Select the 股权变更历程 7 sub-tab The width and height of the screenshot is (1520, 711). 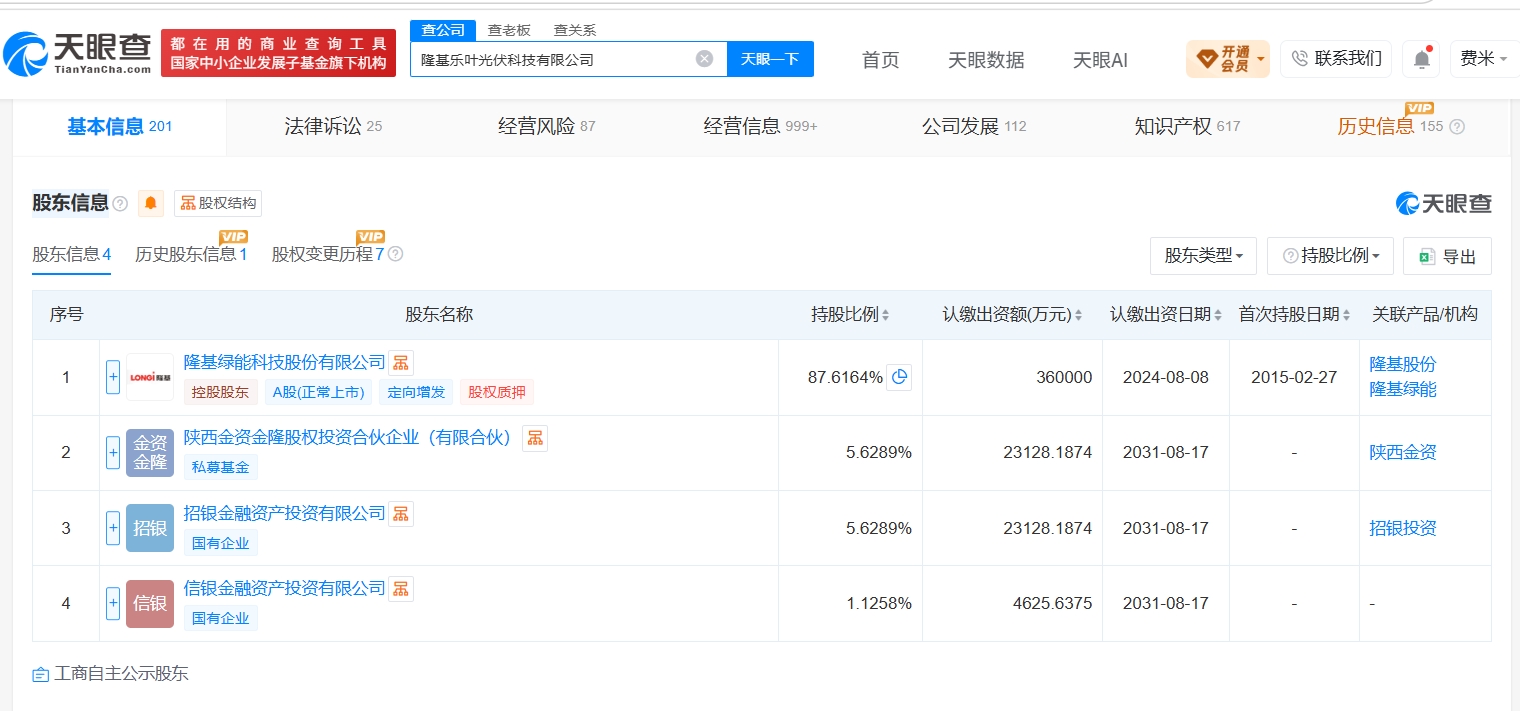coord(328,254)
